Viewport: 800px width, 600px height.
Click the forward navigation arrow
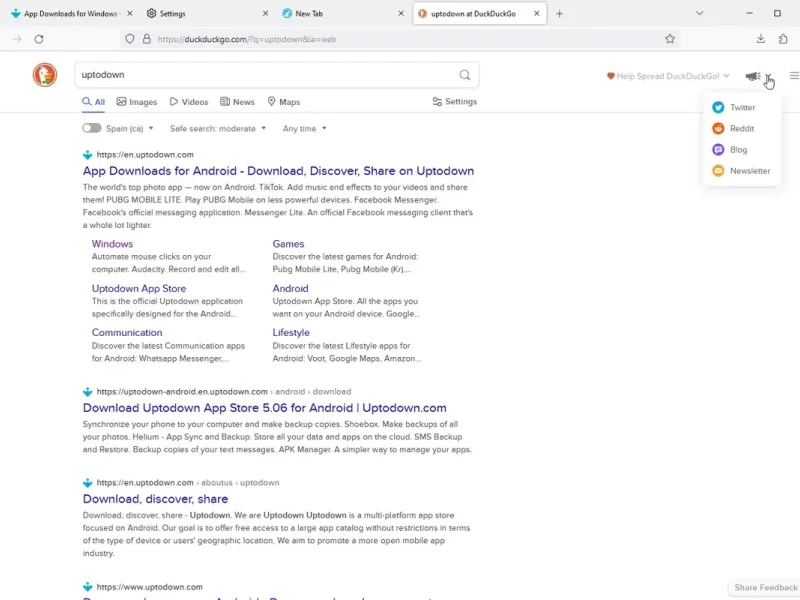pos(17,39)
